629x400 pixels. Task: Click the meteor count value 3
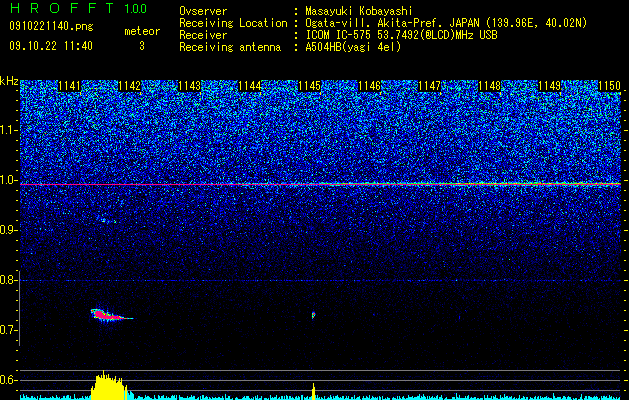coord(142,46)
